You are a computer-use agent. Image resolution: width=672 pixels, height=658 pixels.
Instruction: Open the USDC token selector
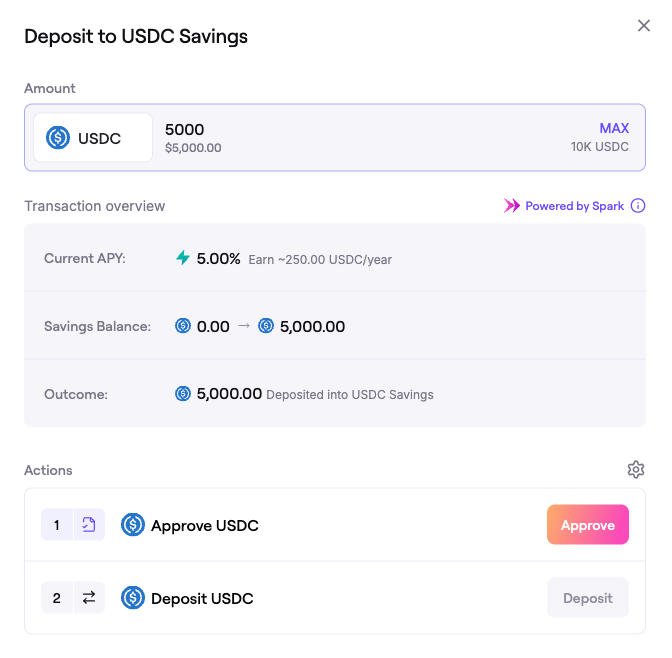point(92,138)
